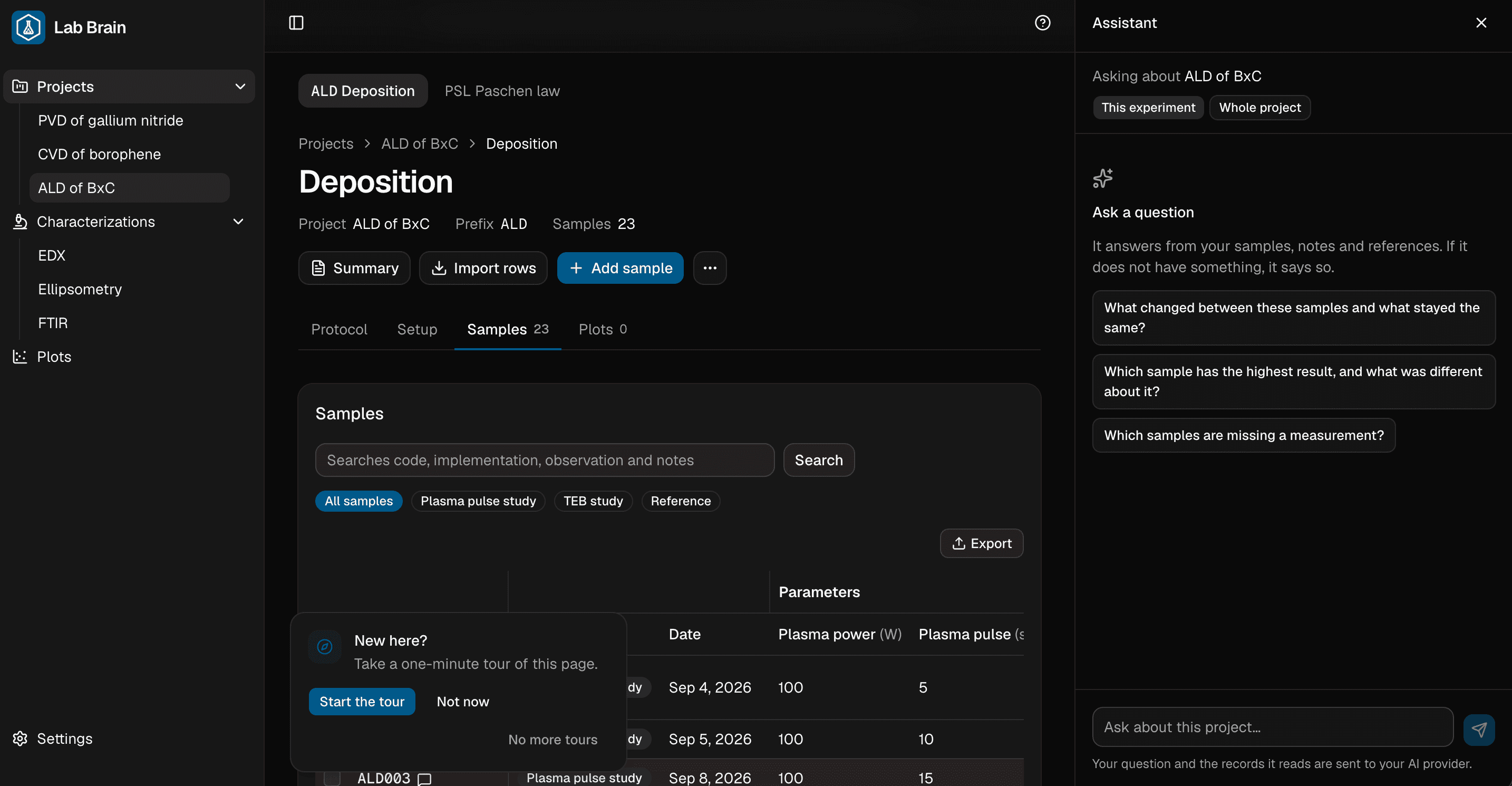Focus the Ask about this project input

tap(1272, 727)
